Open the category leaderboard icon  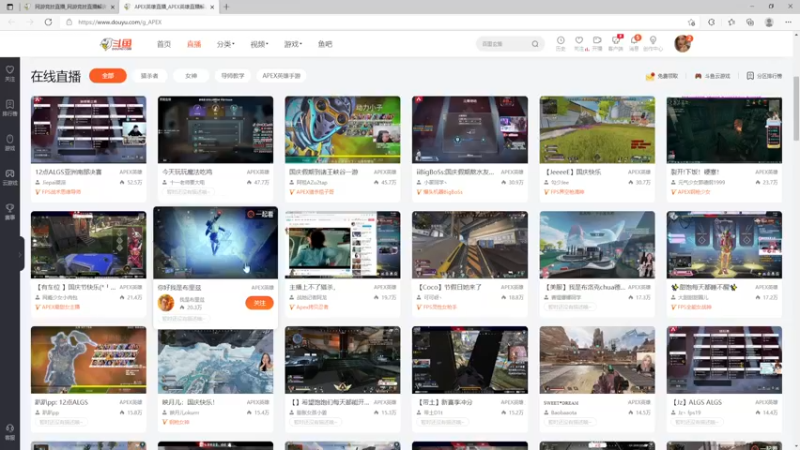750,76
